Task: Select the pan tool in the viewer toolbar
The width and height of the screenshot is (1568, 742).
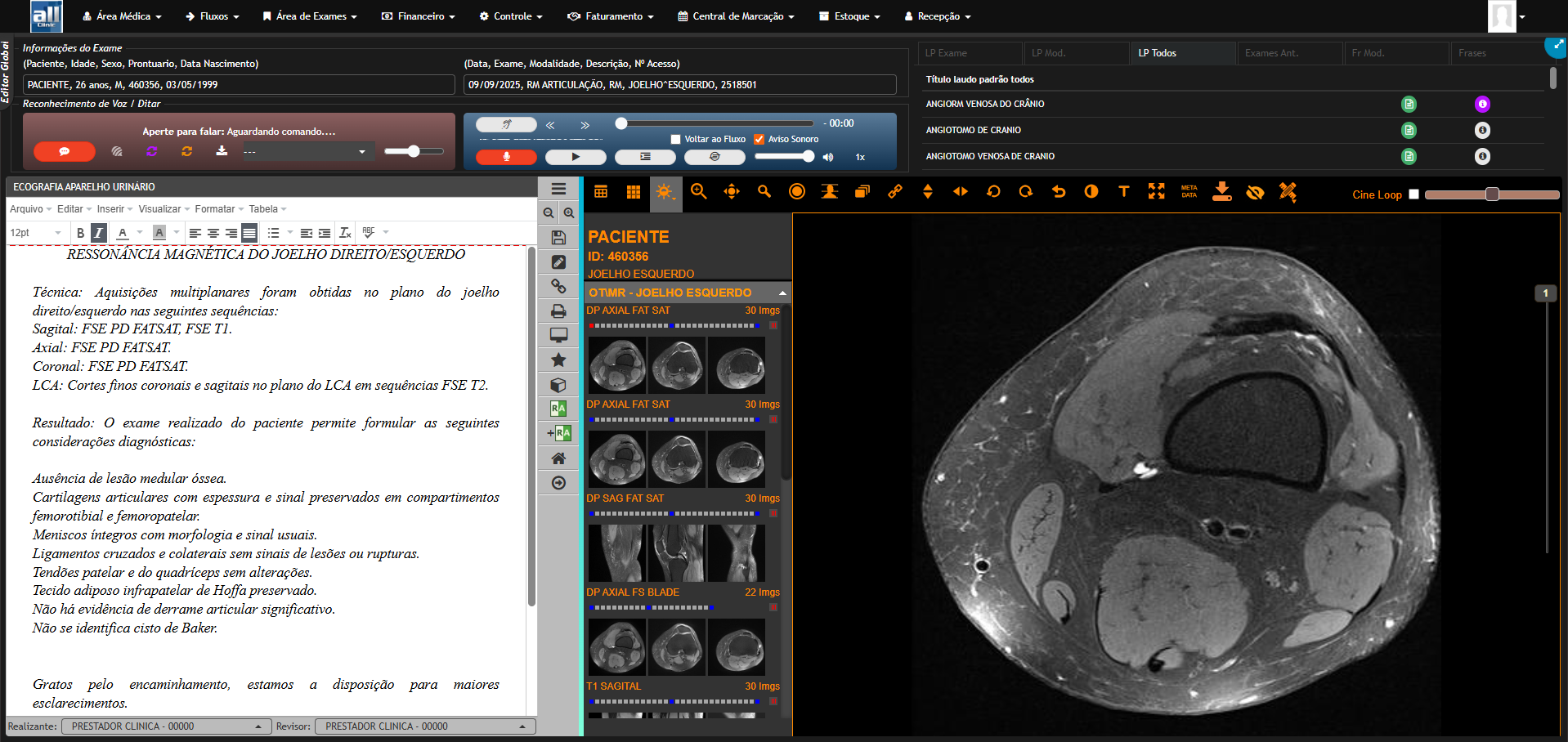Action: [731, 193]
